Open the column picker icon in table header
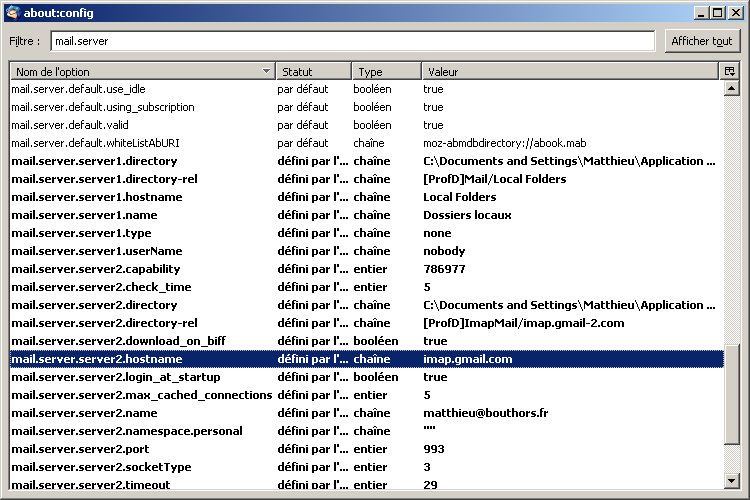The image size is (750, 500). 729,72
